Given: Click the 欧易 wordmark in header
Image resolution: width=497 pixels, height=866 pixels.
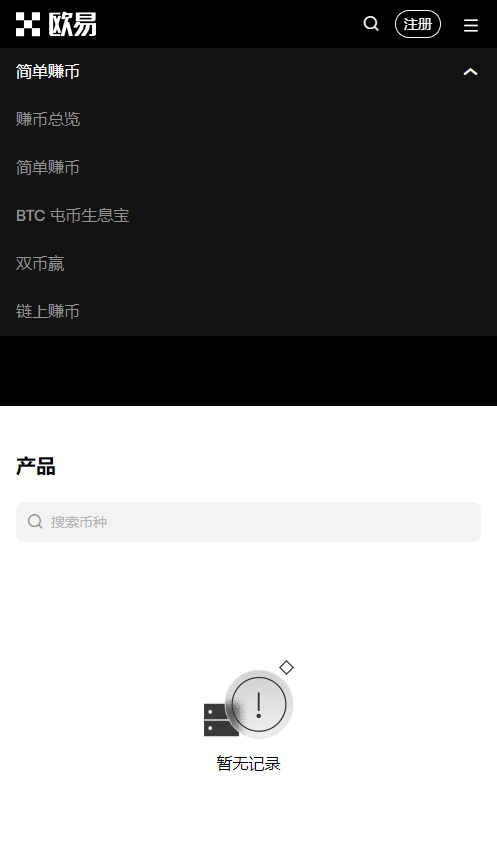Looking at the screenshot, I should pyautogui.click(x=72, y=24).
